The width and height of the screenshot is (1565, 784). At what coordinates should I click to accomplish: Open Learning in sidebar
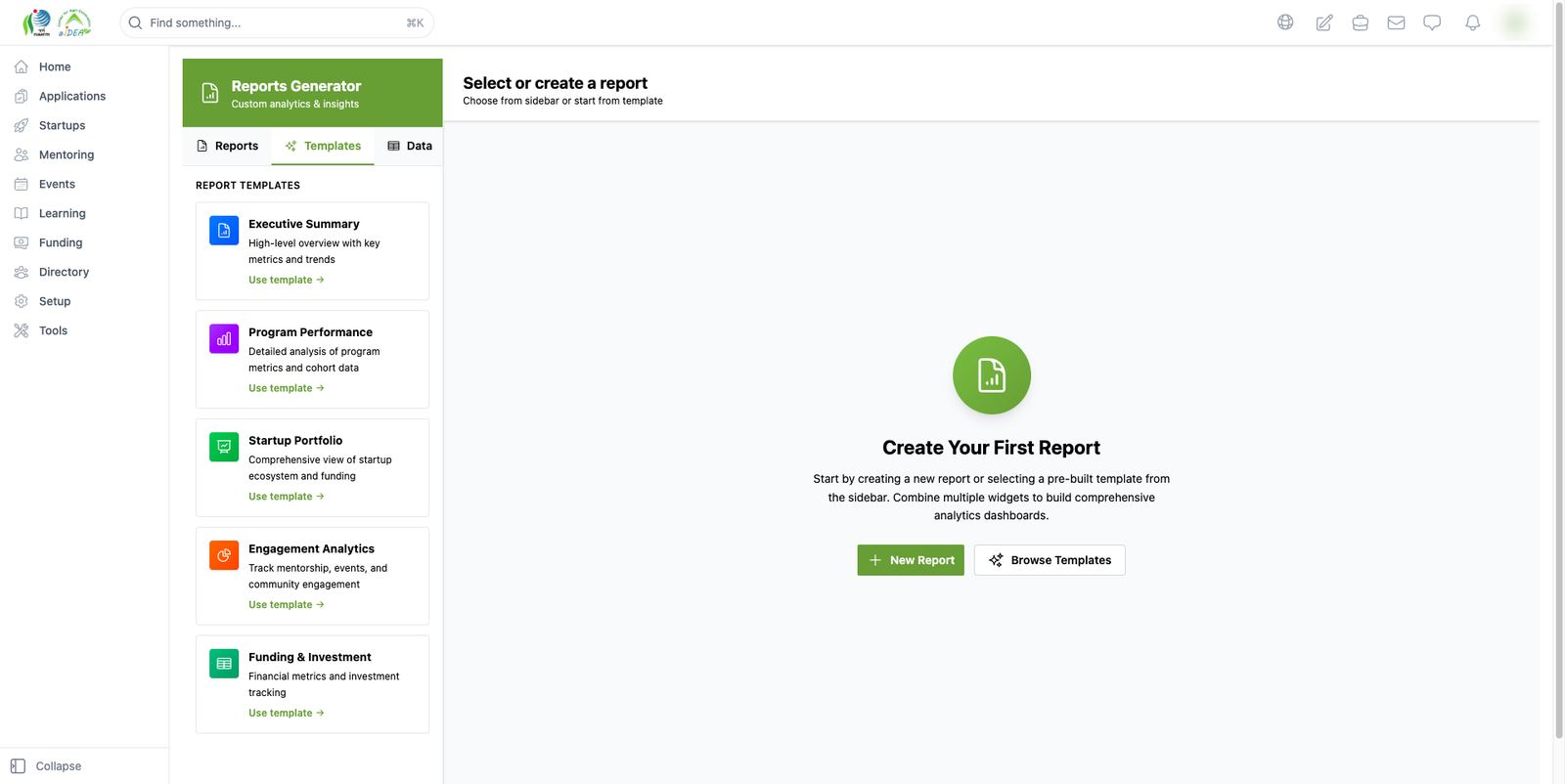click(84, 213)
